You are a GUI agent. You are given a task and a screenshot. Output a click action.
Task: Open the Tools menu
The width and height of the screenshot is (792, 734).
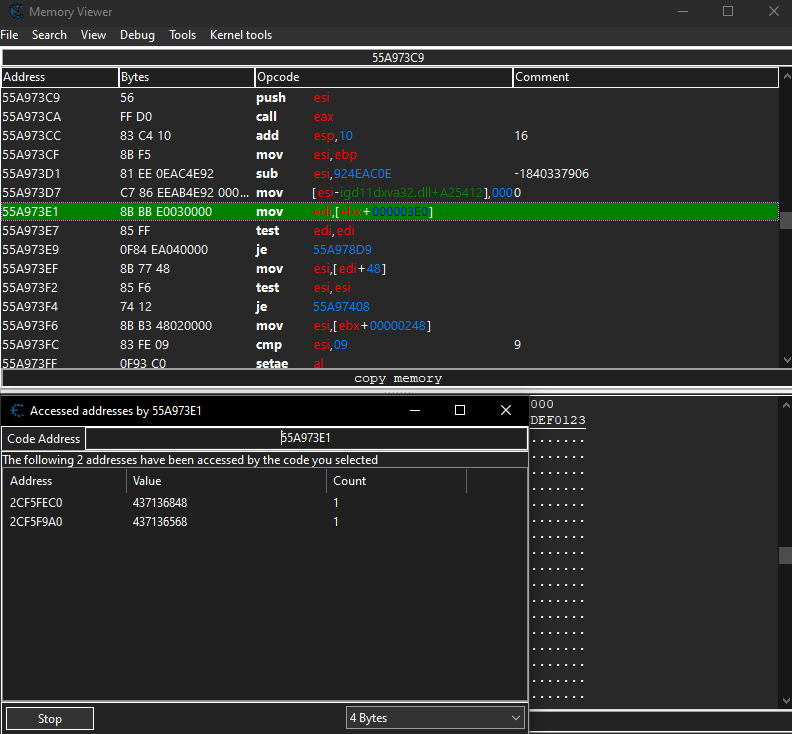182,35
